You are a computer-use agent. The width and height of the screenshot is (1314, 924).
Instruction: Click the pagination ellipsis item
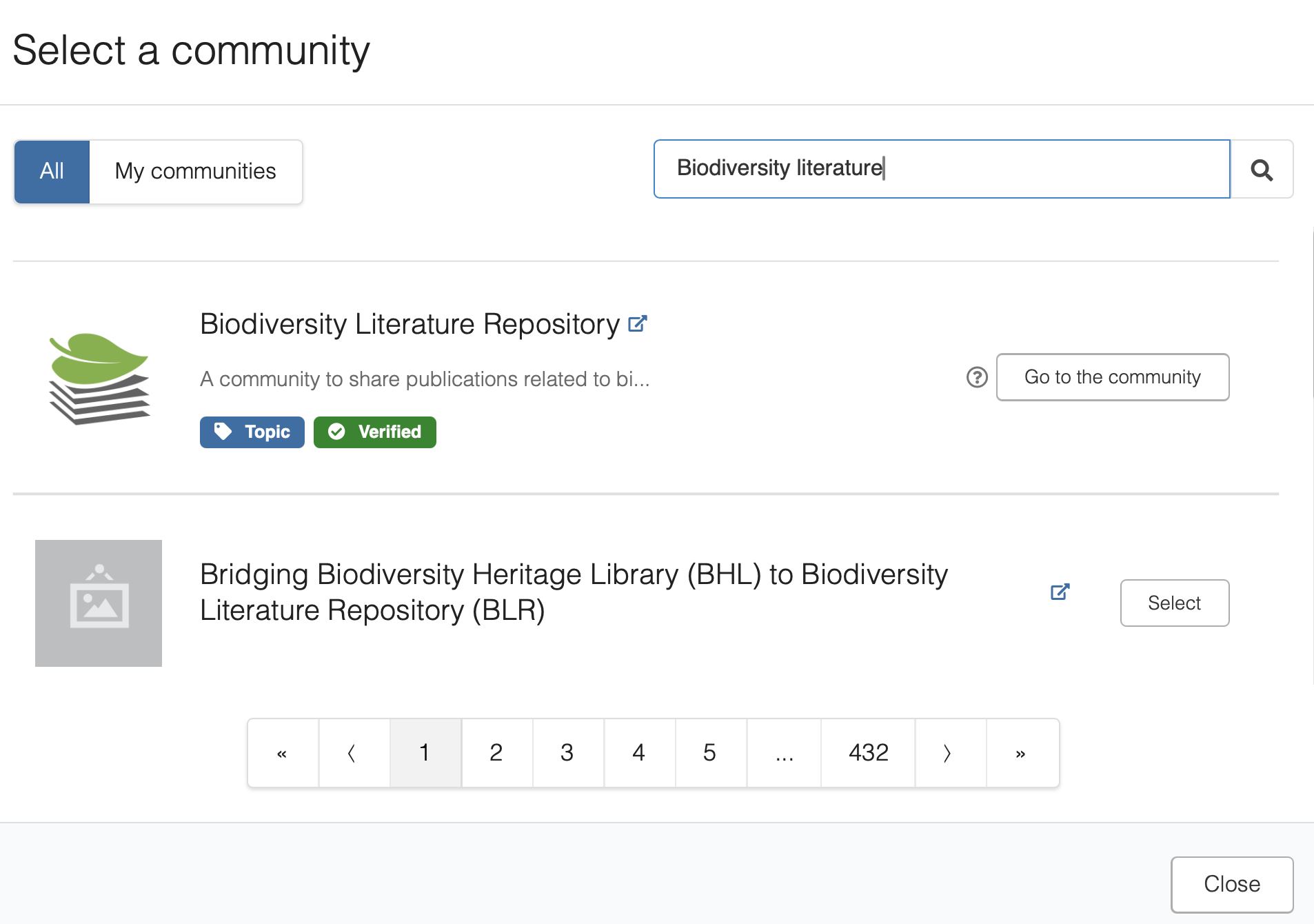coord(784,753)
